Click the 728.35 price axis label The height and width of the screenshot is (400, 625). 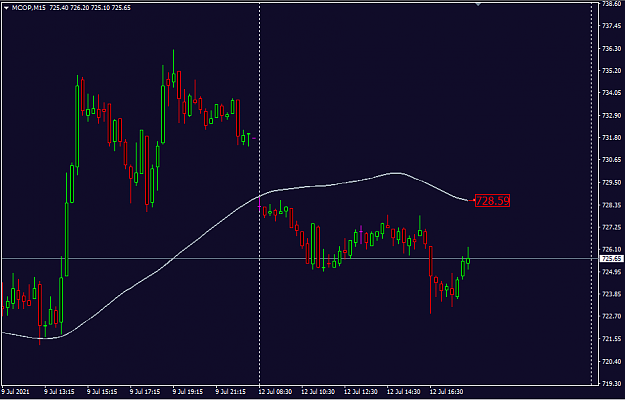(612, 205)
